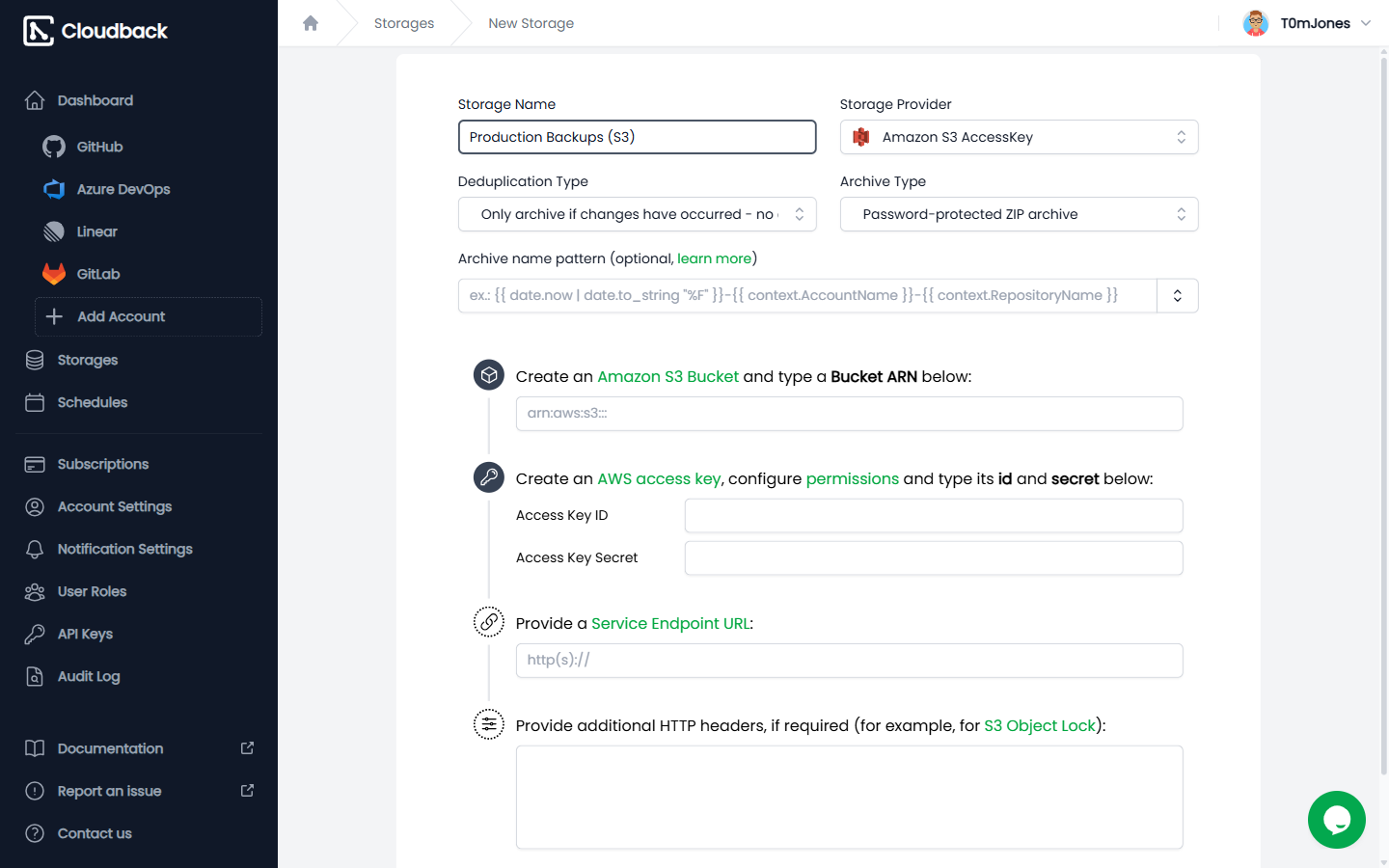1389x868 pixels.
Task: Click the Service Endpoint URL input
Action: point(849,661)
